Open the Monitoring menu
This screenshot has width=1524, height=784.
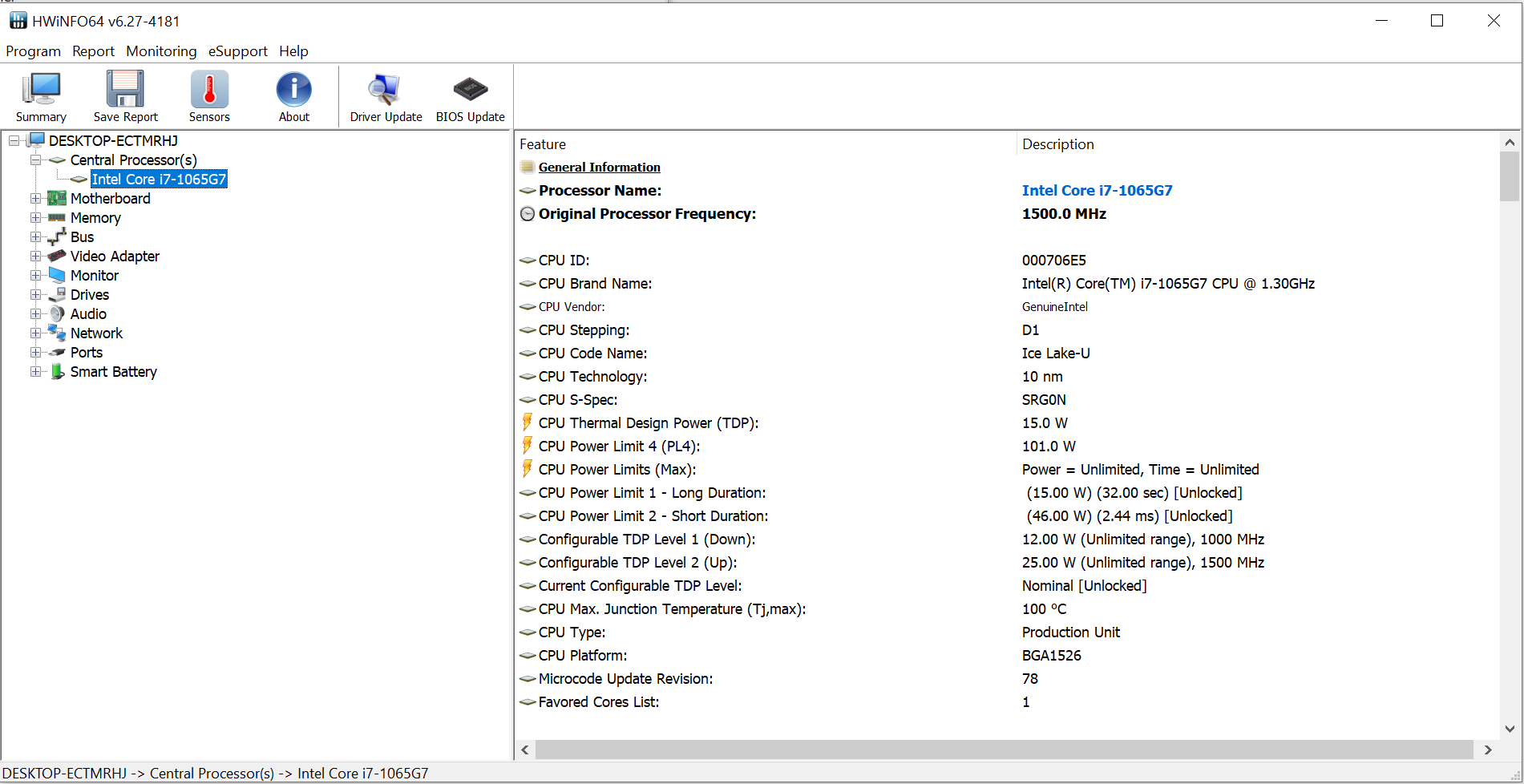pos(161,51)
